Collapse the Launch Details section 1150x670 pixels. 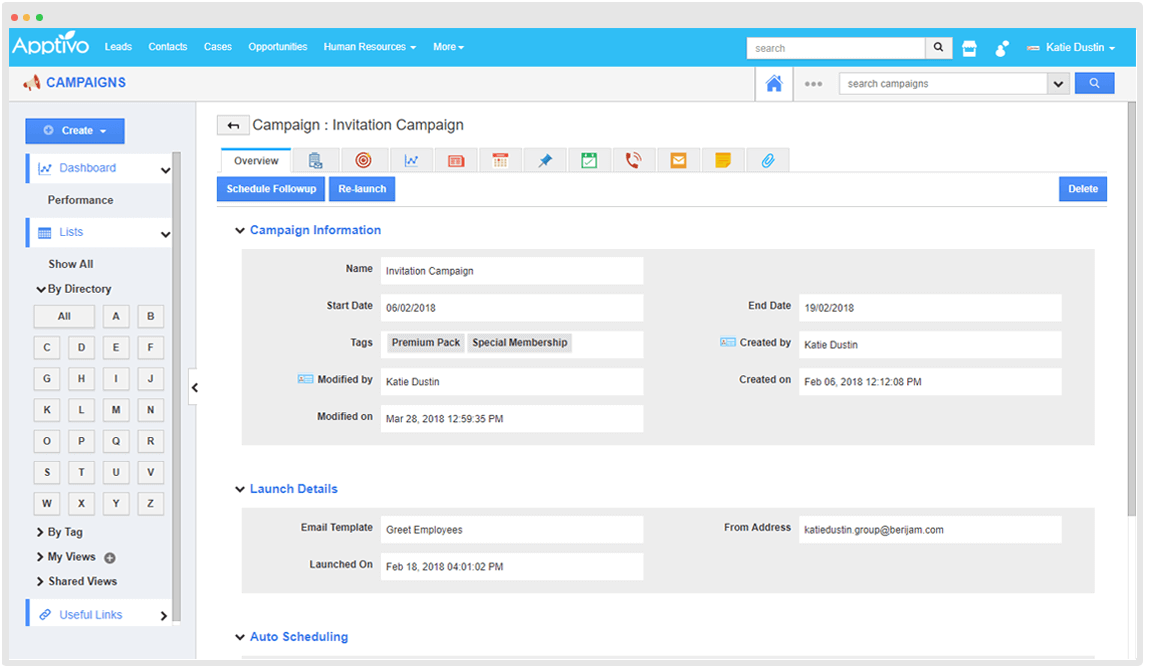coord(240,490)
